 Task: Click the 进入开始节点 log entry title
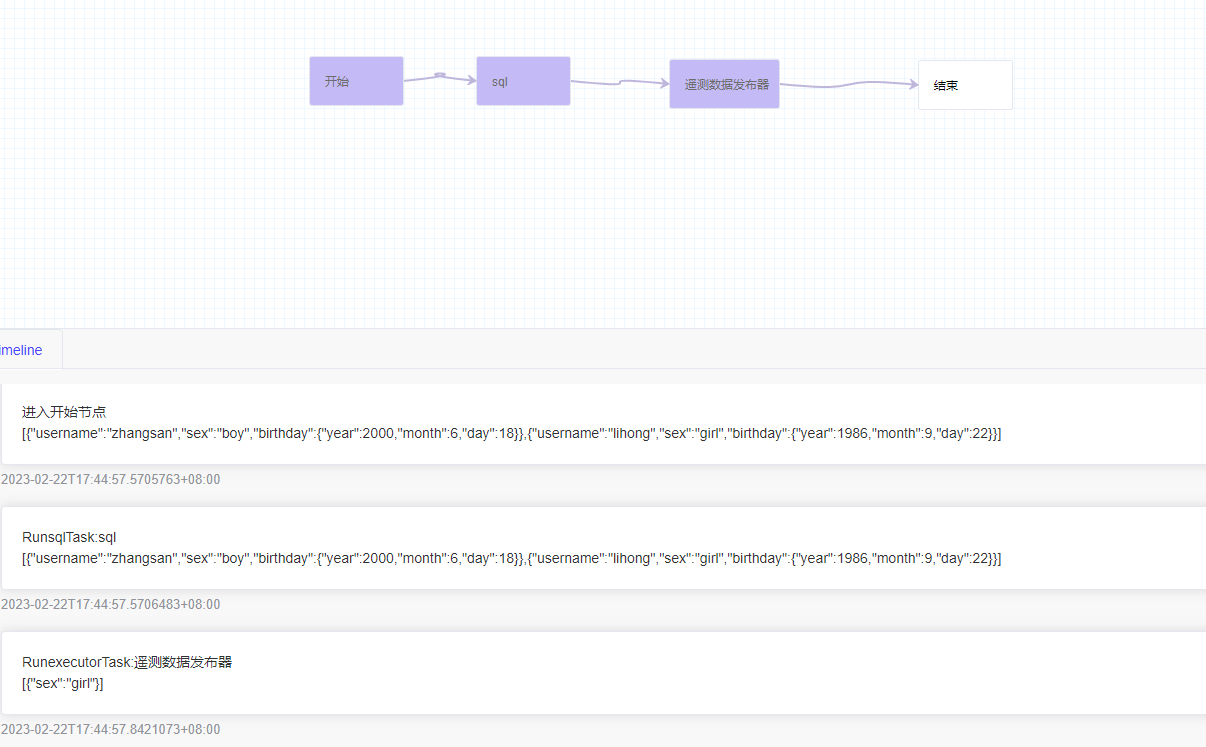tap(64, 412)
